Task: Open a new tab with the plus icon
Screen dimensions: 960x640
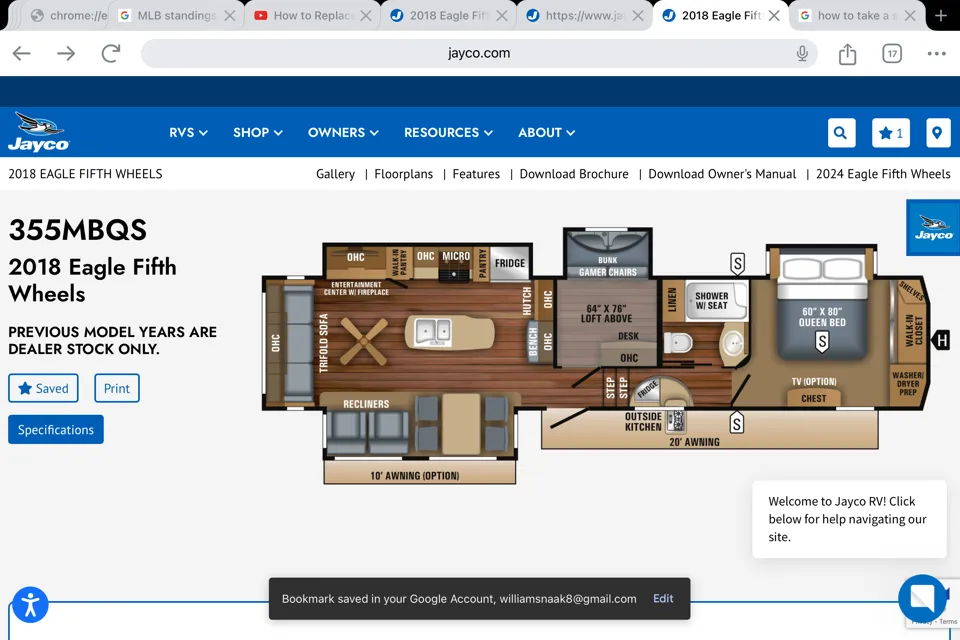Action: coord(941,15)
